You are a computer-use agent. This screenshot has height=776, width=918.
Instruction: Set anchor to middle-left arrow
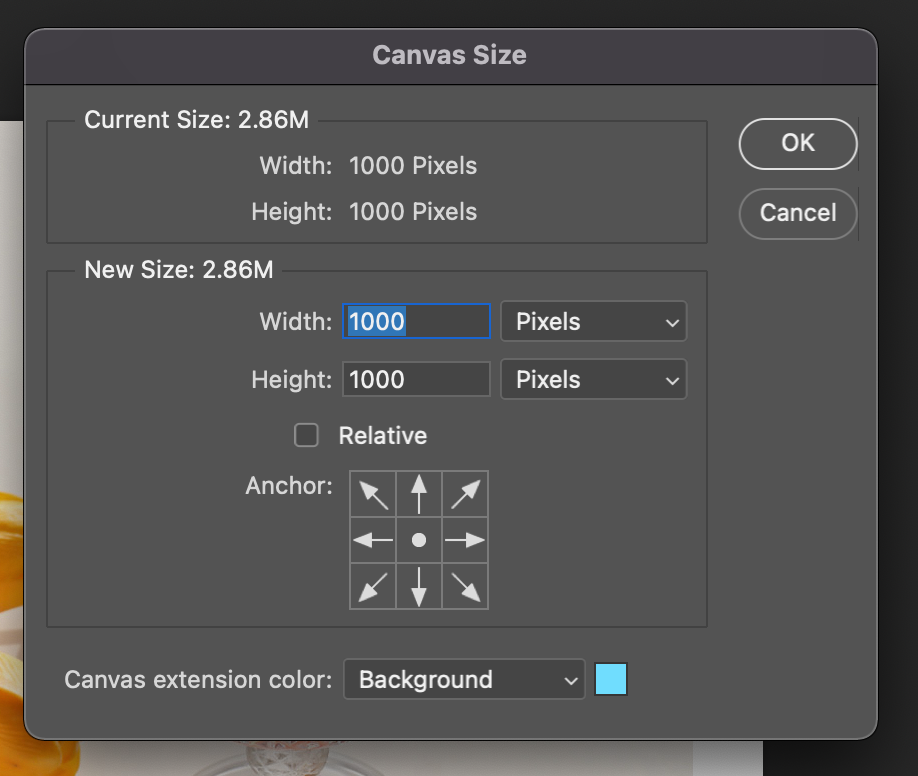point(373,540)
